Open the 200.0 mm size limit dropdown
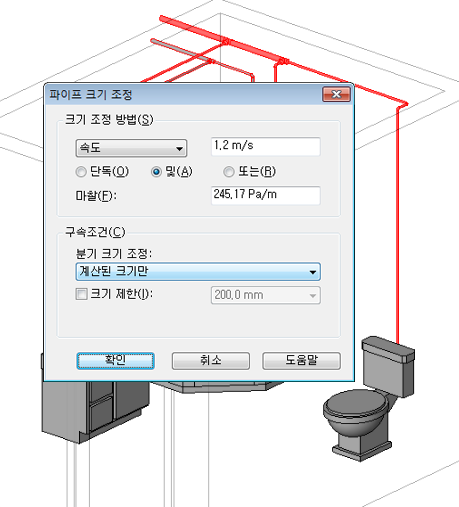459x507 pixels. click(x=266, y=295)
